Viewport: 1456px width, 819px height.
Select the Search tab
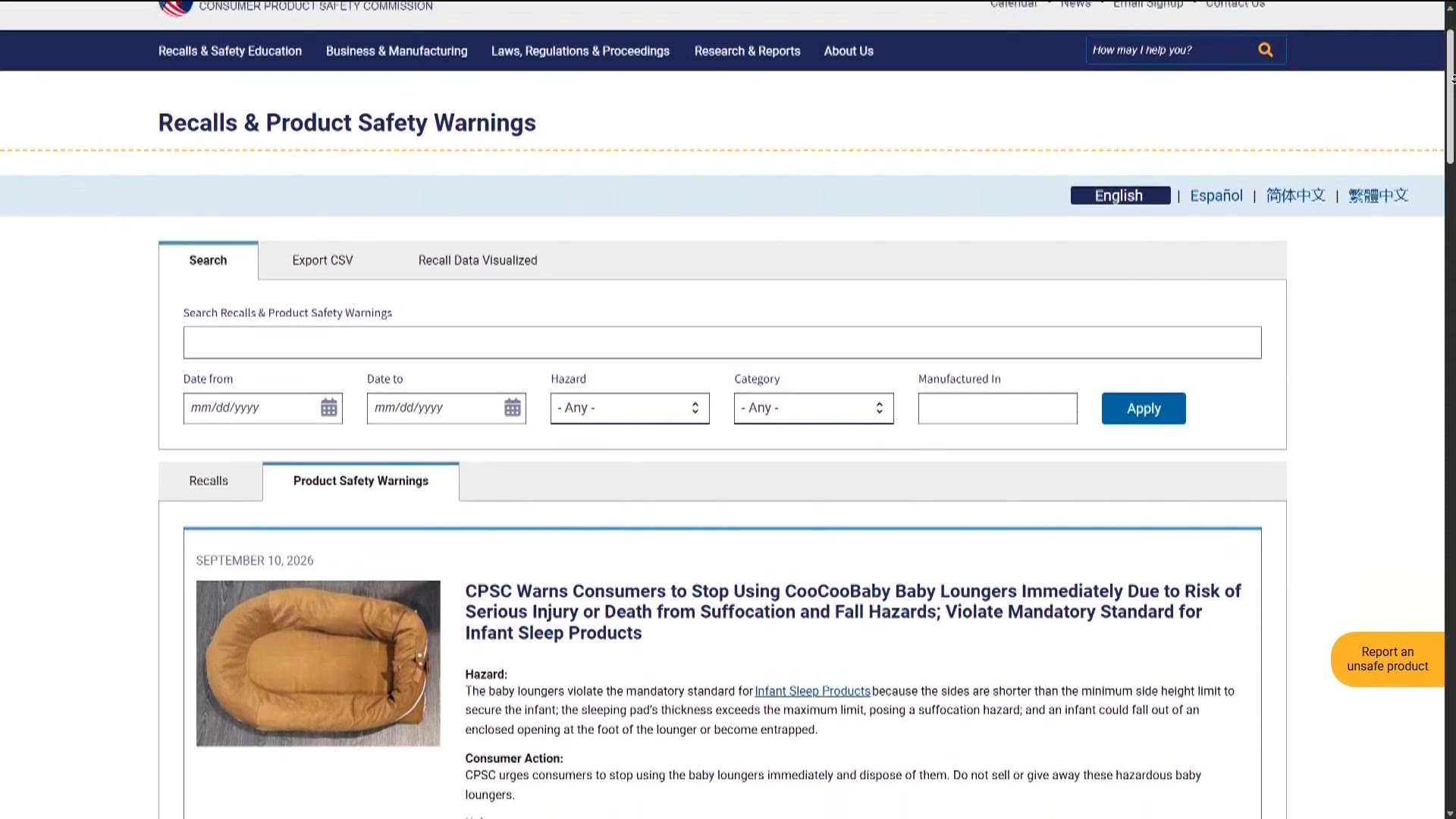(208, 260)
